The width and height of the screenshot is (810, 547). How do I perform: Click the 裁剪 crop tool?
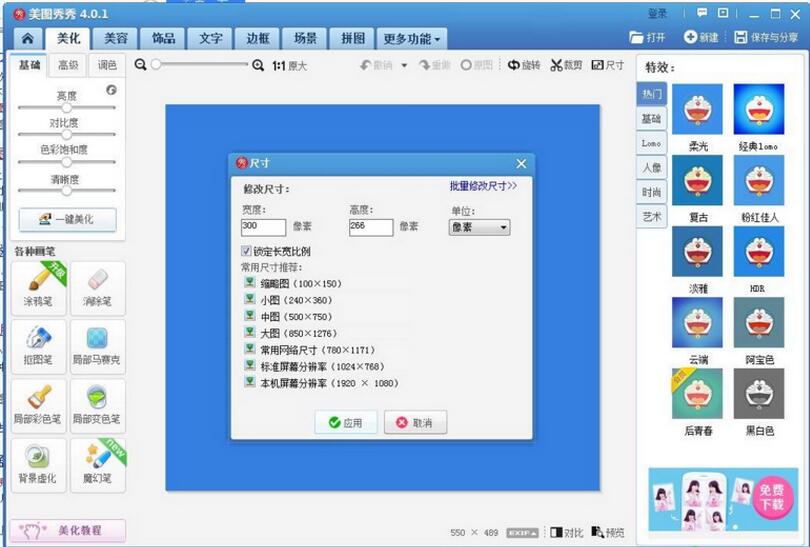pyautogui.click(x=566, y=65)
